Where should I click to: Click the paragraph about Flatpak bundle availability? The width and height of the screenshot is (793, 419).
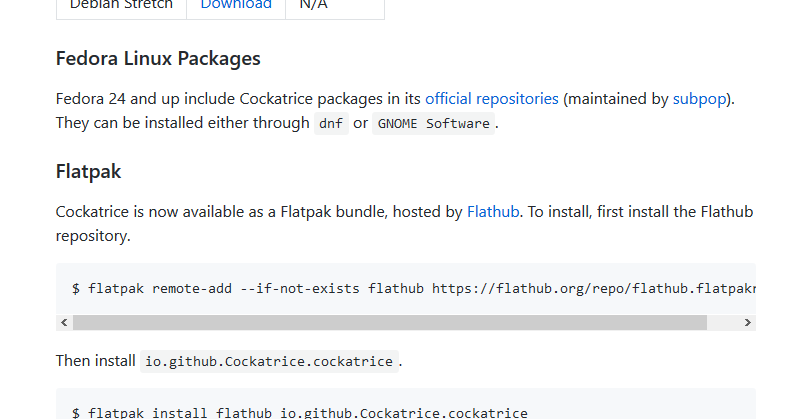[x=405, y=224]
